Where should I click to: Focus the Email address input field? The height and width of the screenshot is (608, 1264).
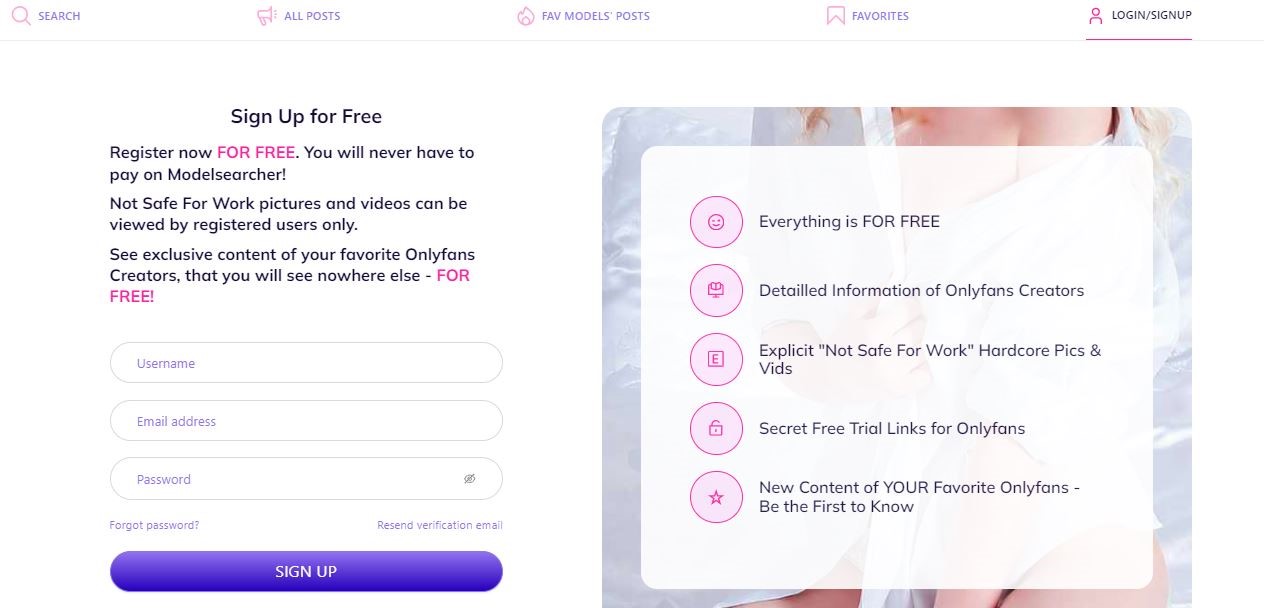306,421
